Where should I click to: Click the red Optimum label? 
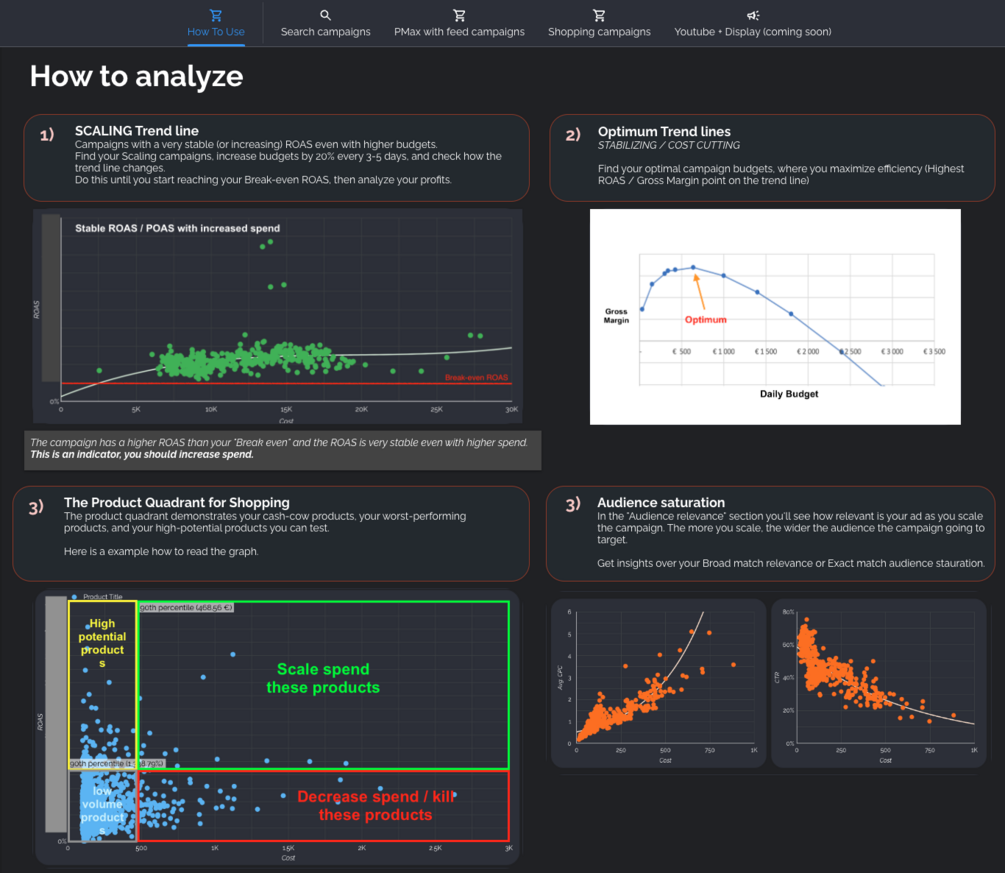pyautogui.click(x=705, y=319)
